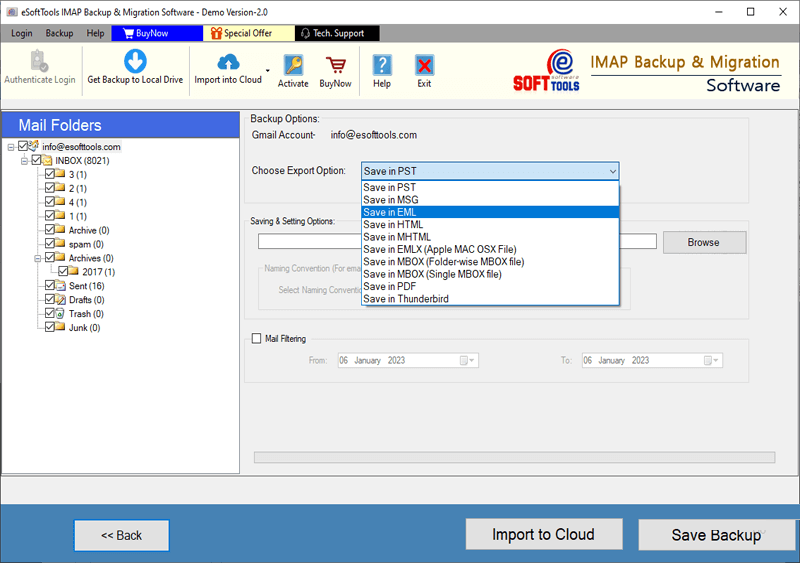Click the Browse button
Image resolution: width=800 pixels, height=563 pixels.
704,242
